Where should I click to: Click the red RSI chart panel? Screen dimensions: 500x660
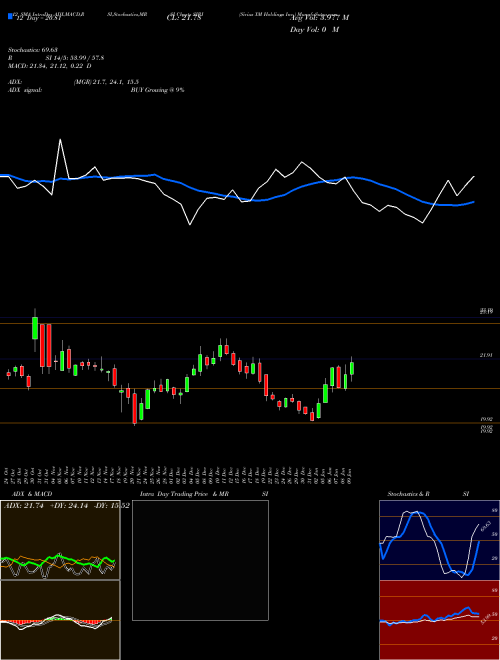click(x=439, y=620)
